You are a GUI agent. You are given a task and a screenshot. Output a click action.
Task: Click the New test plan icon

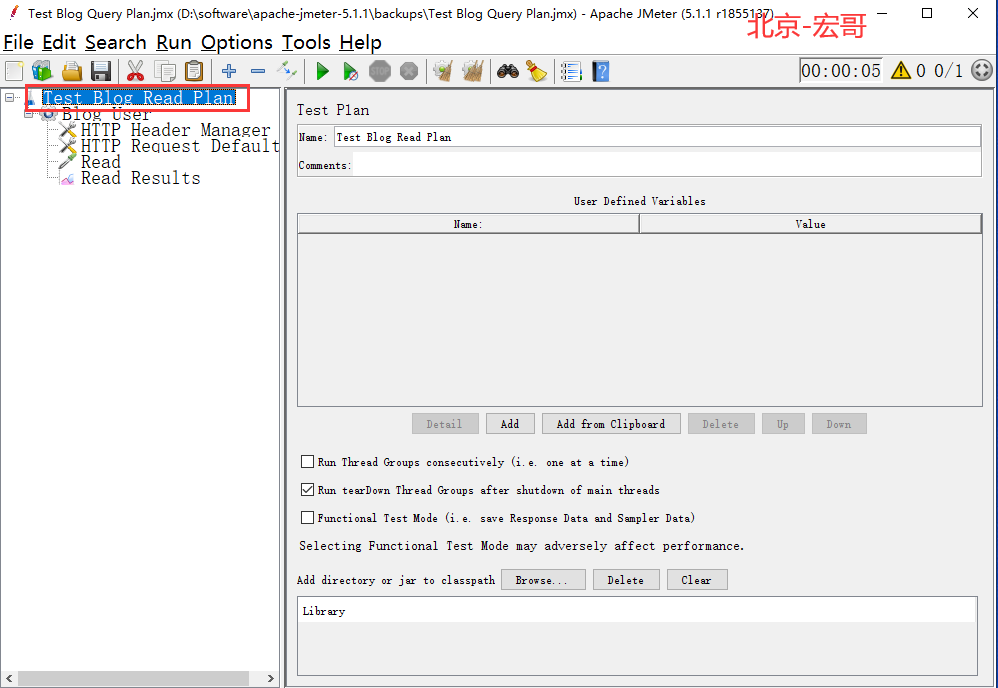click(x=14, y=71)
